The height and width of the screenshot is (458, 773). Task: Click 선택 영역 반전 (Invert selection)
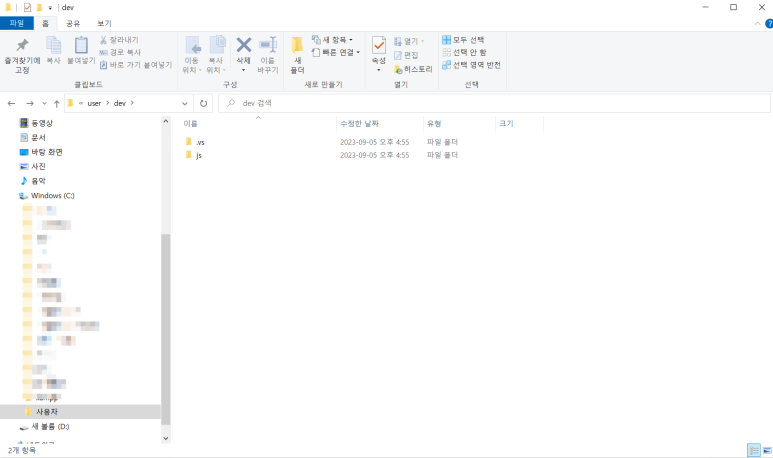471,65
